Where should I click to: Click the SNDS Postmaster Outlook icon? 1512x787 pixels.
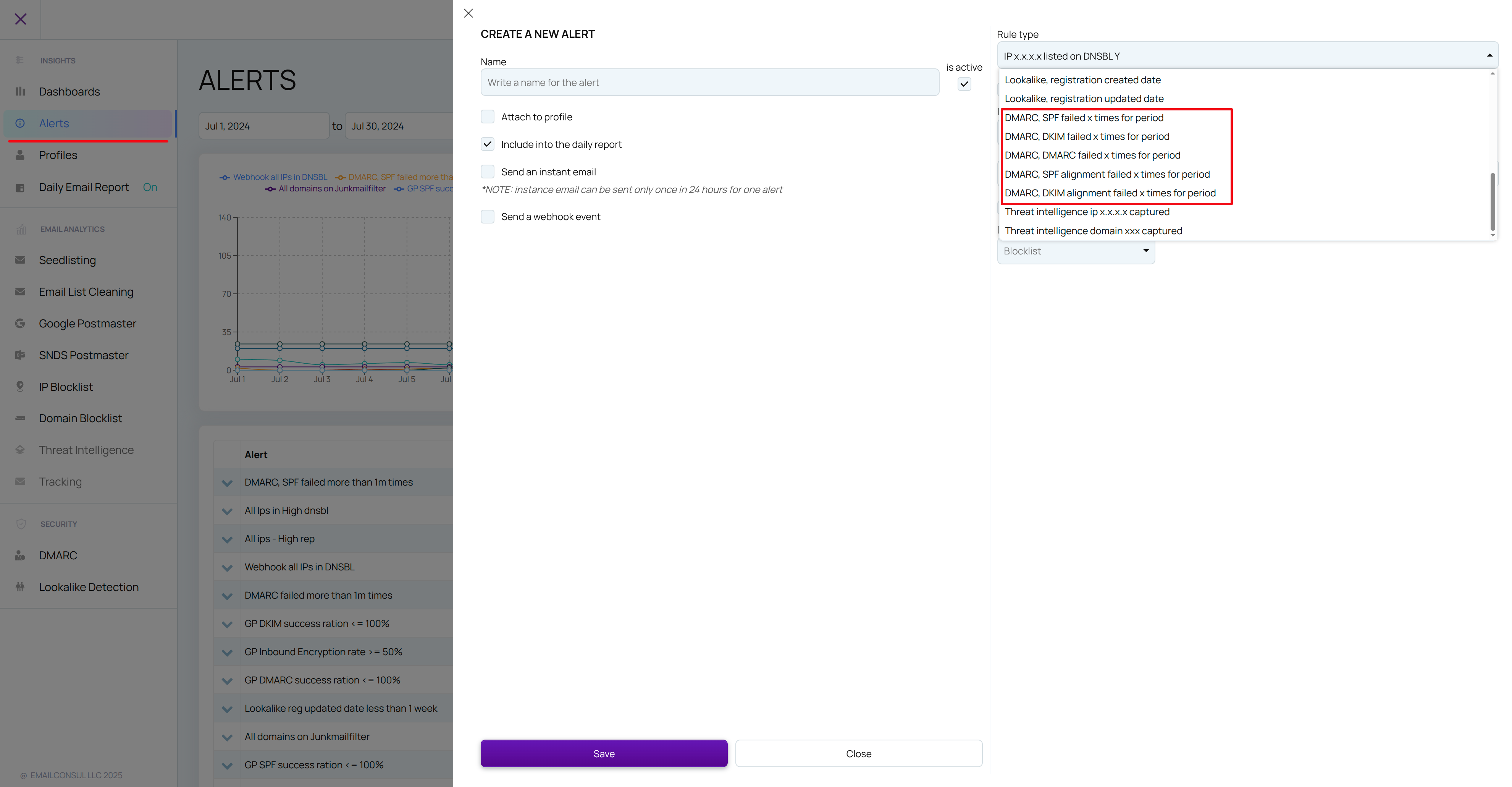coord(20,355)
